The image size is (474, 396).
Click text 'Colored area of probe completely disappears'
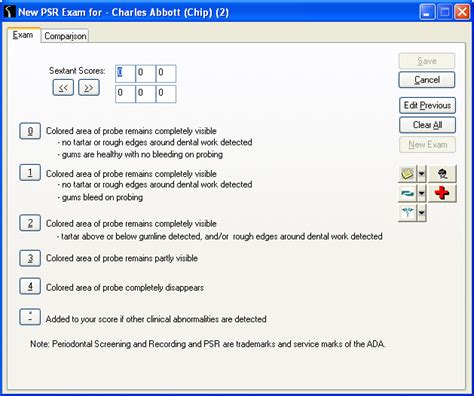pyautogui.click(x=125, y=288)
